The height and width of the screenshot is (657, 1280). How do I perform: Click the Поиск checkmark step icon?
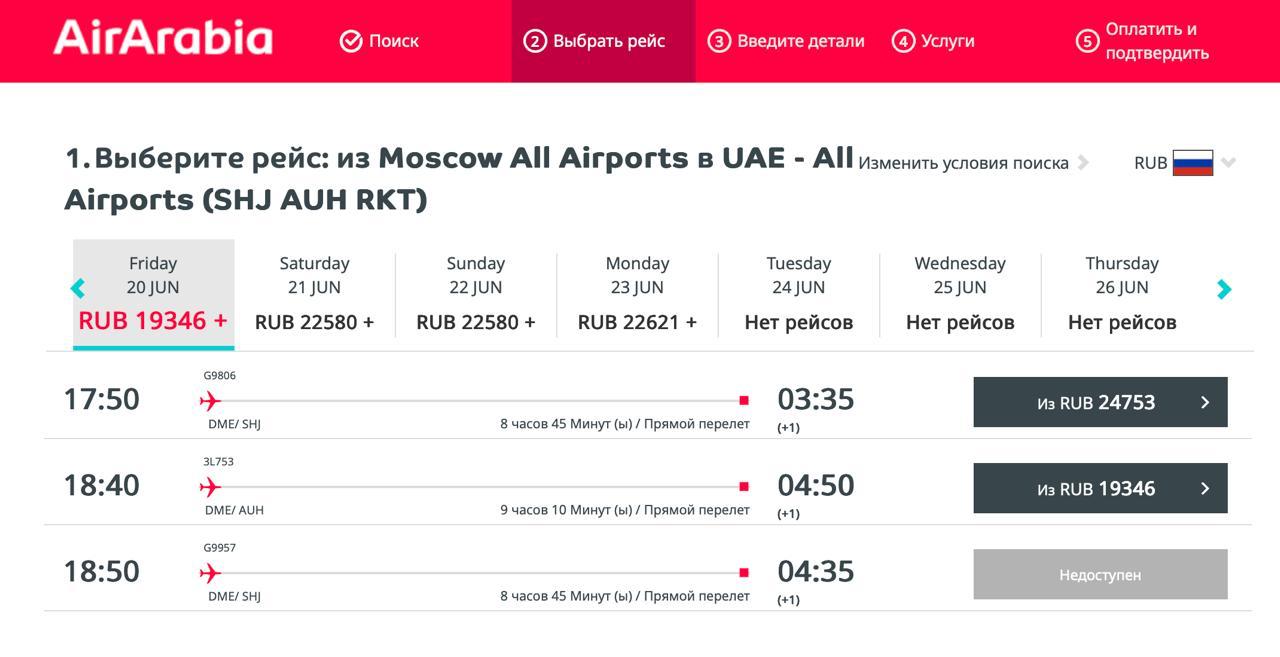tap(351, 41)
